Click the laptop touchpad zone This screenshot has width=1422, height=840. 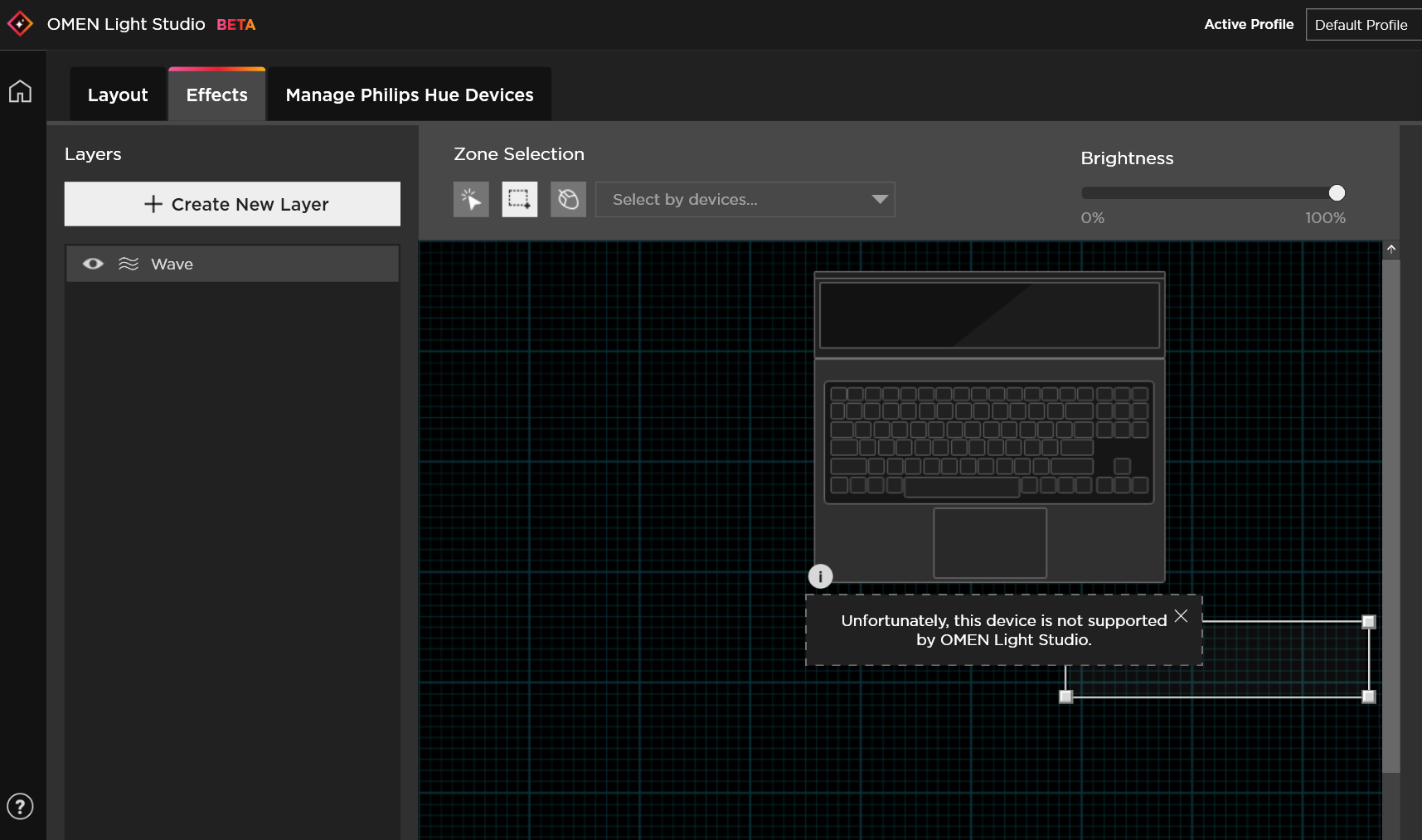[x=990, y=543]
